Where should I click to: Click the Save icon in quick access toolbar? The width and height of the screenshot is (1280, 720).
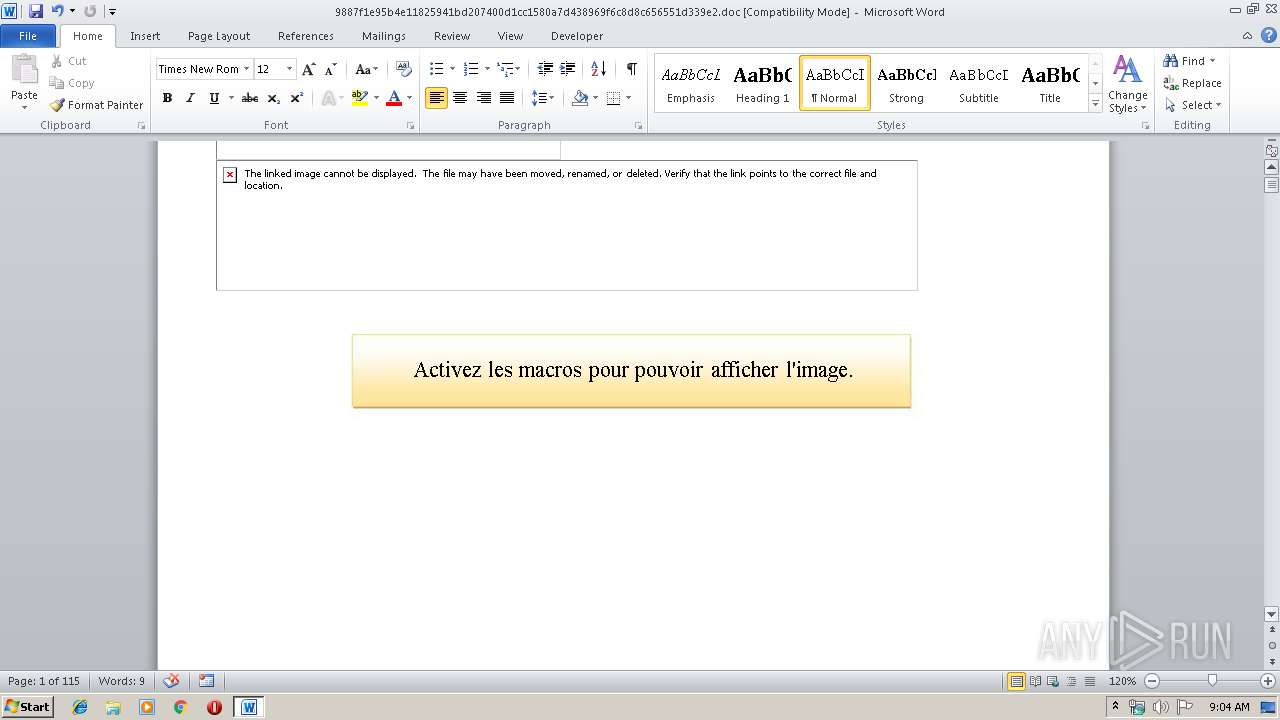pyautogui.click(x=36, y=11)
